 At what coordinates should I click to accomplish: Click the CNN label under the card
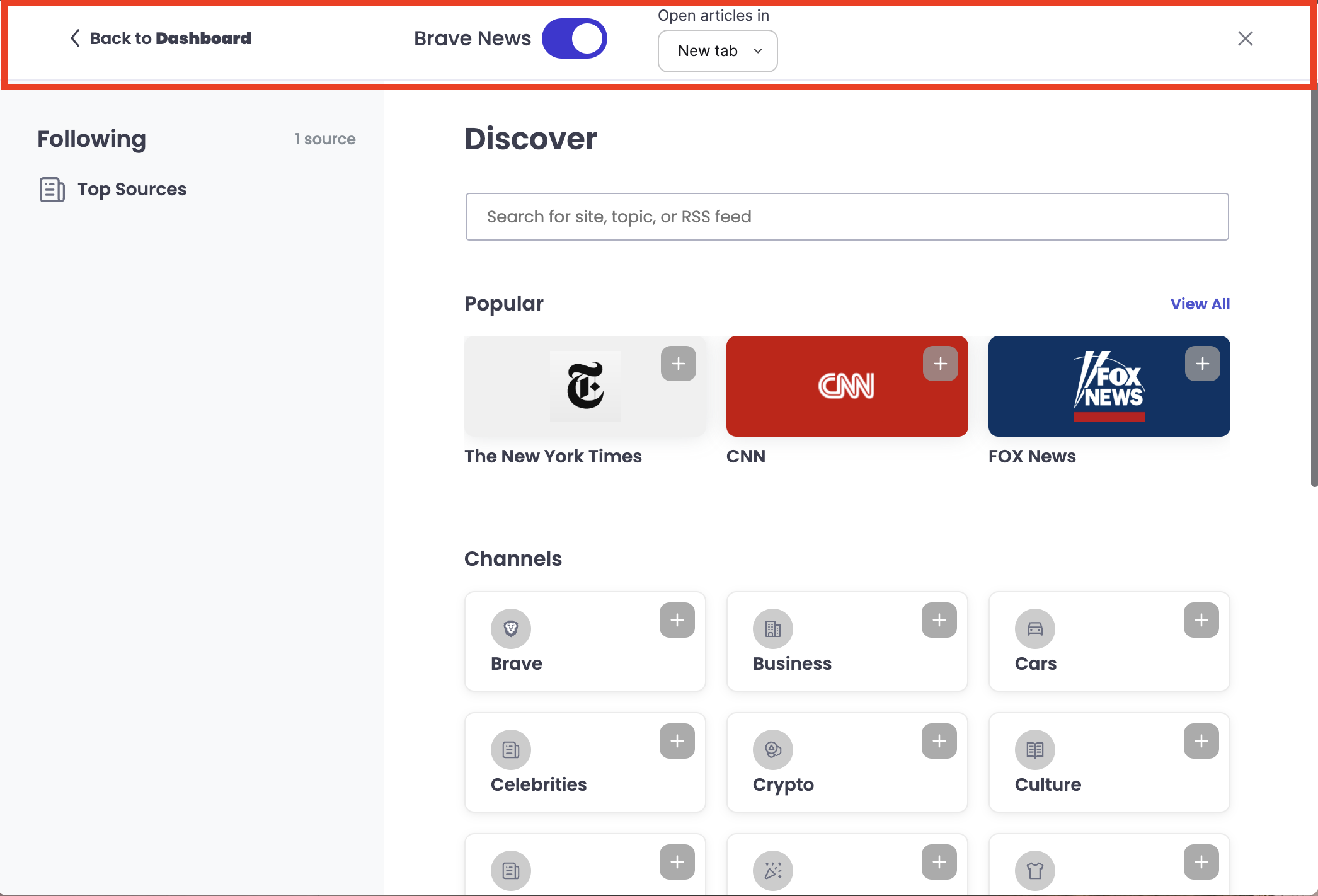pyautogui.click(x=746, y=456)
